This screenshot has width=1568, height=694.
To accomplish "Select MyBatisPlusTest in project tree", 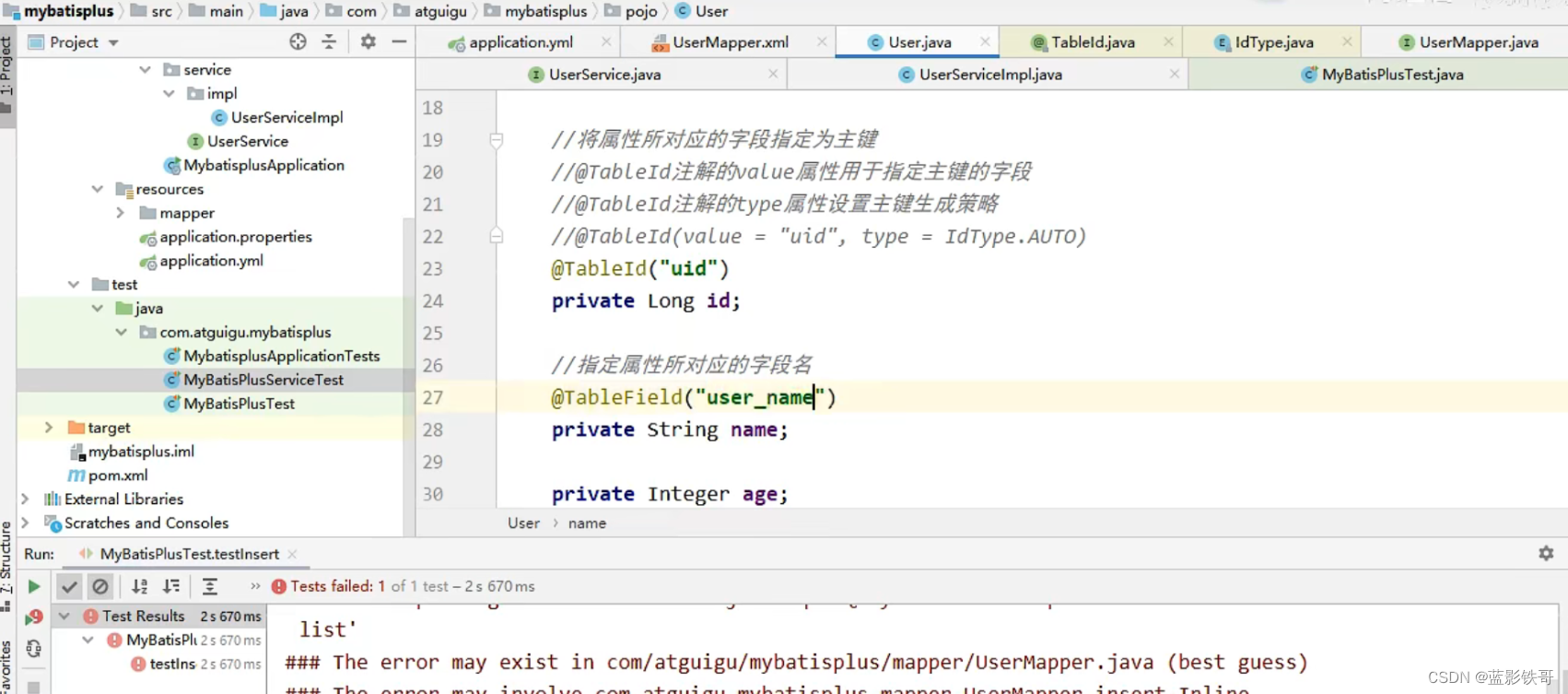I will click(229, 404).
